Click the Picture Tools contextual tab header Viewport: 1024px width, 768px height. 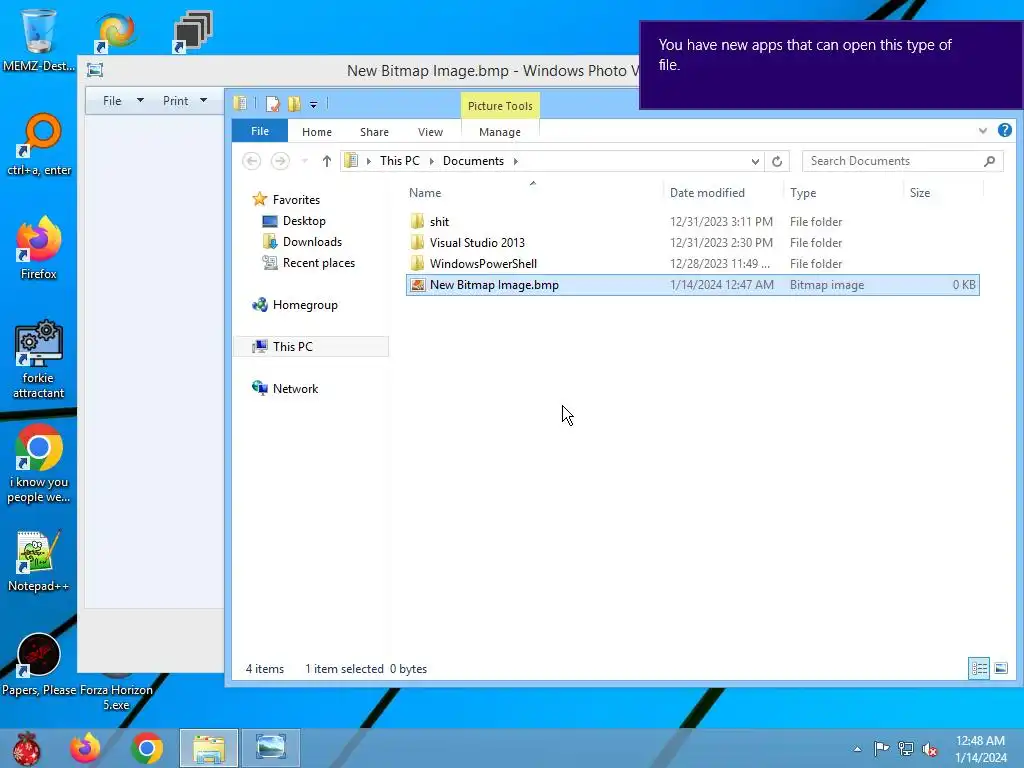(500, 106)
